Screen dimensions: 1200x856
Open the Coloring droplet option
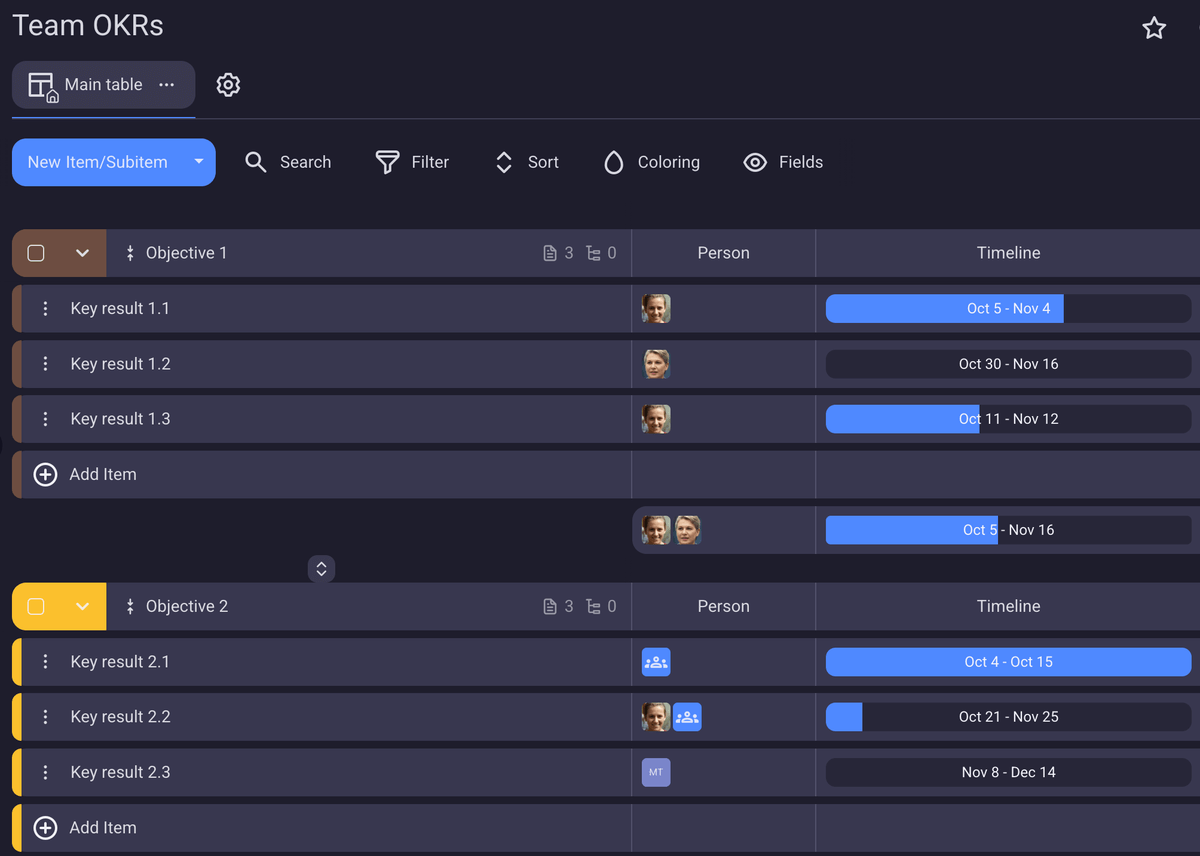coord(614,162)
